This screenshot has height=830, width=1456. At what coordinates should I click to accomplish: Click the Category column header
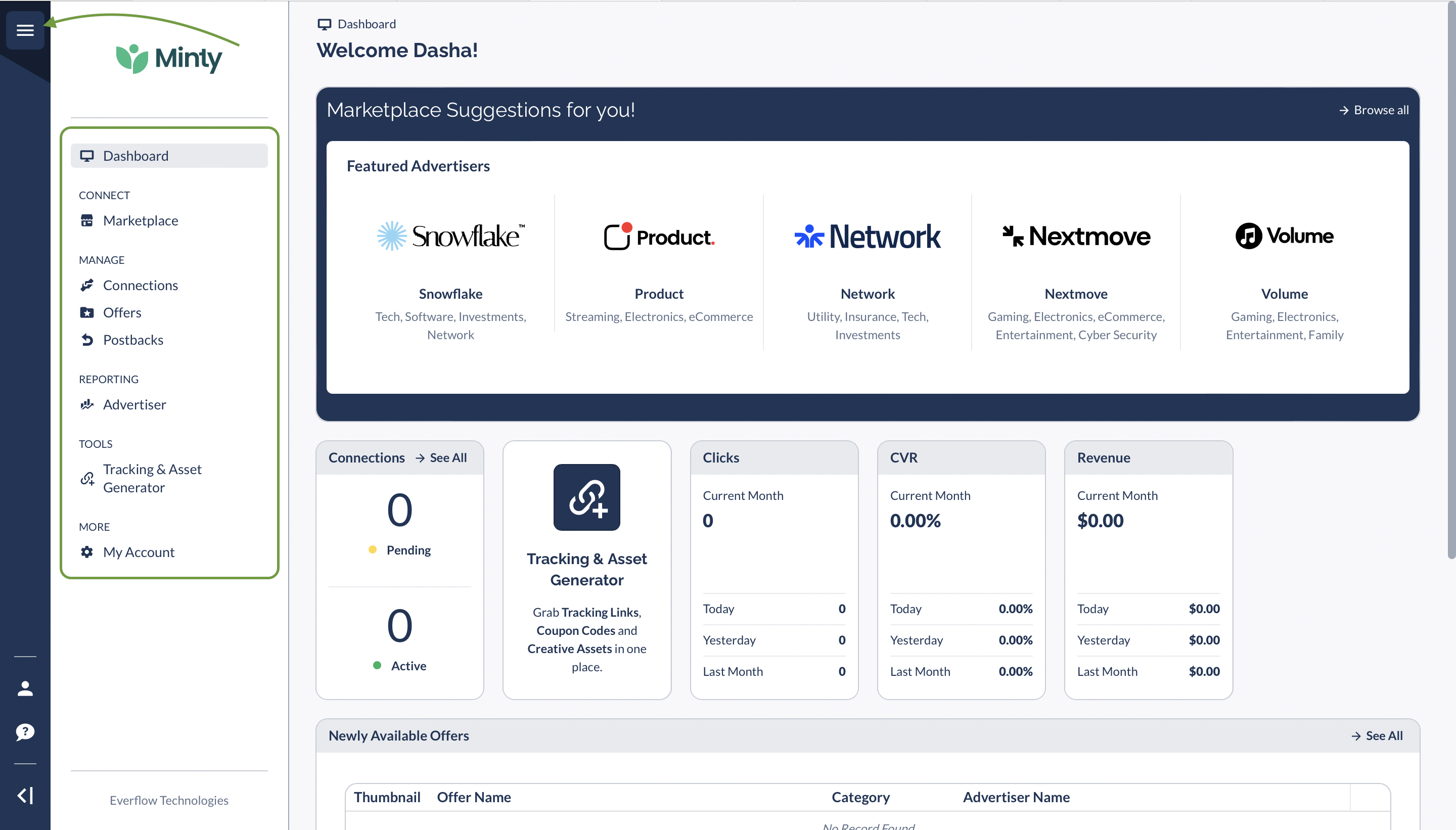tap(860, 797)
